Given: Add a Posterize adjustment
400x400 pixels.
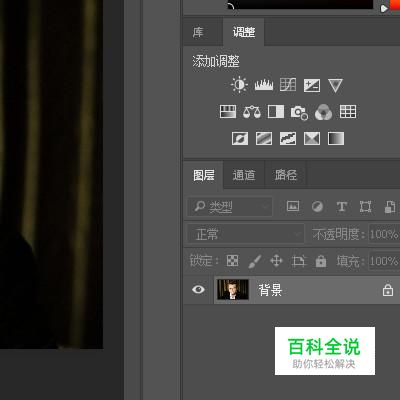Looking at the screenshot, I should pyautogui.click(x=264, y=138).
